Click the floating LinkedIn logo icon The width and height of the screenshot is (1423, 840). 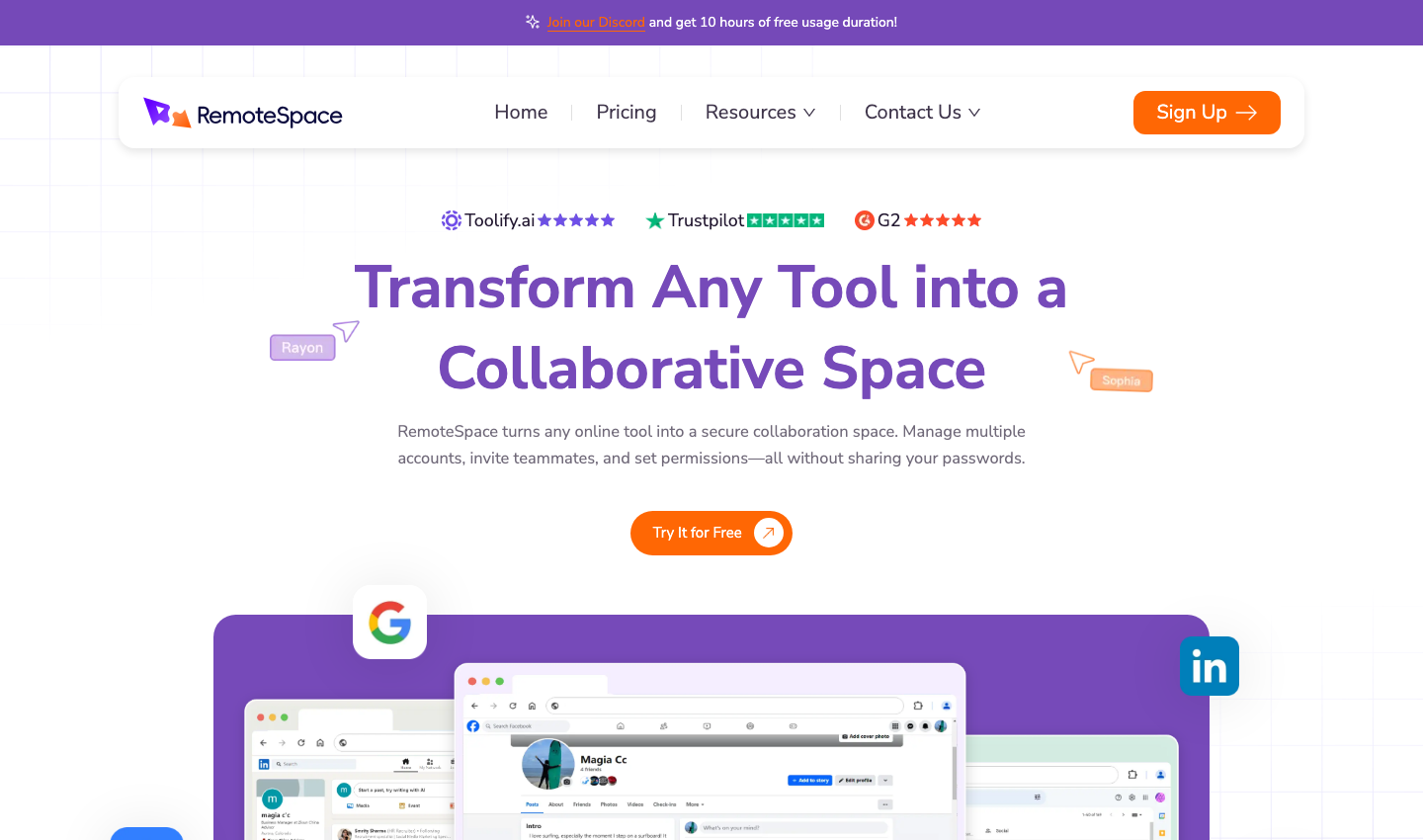[1210, 666]
